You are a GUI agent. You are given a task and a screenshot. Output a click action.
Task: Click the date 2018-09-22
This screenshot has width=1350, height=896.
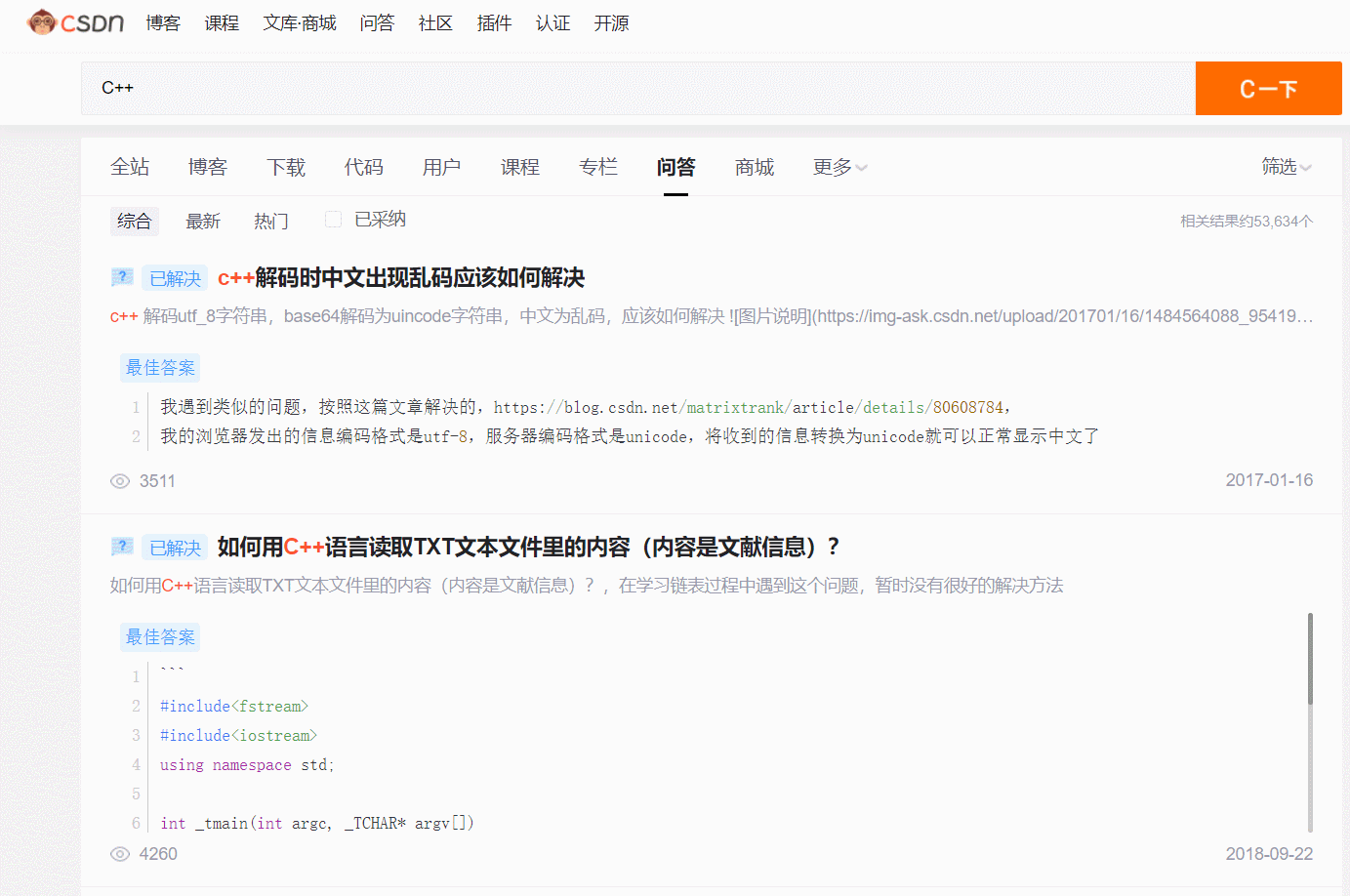1269,854
